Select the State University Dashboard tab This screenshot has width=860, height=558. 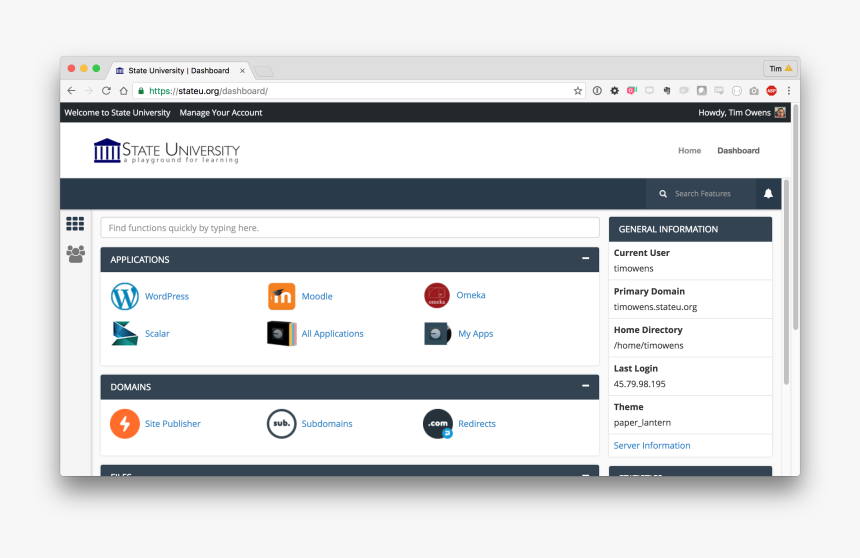pos(179,71)
